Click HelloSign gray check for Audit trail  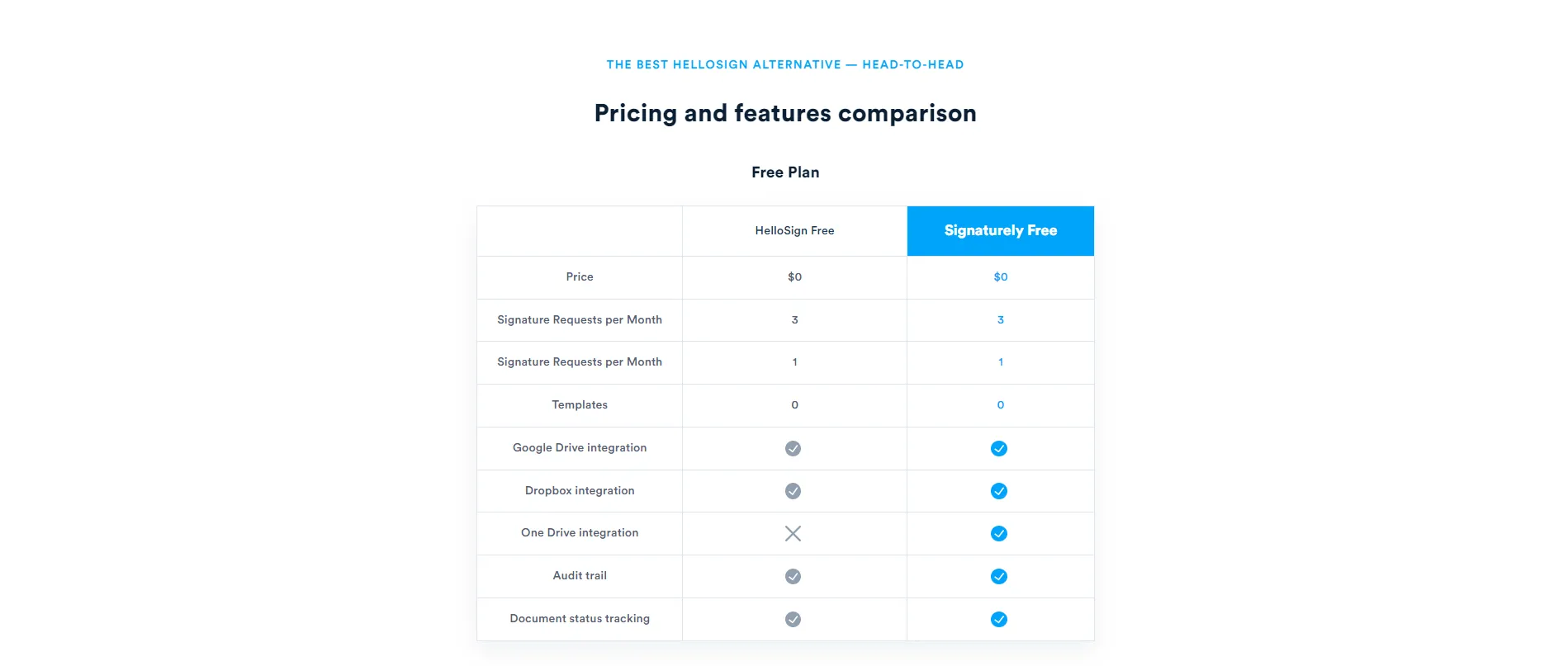tap(793, 576)
